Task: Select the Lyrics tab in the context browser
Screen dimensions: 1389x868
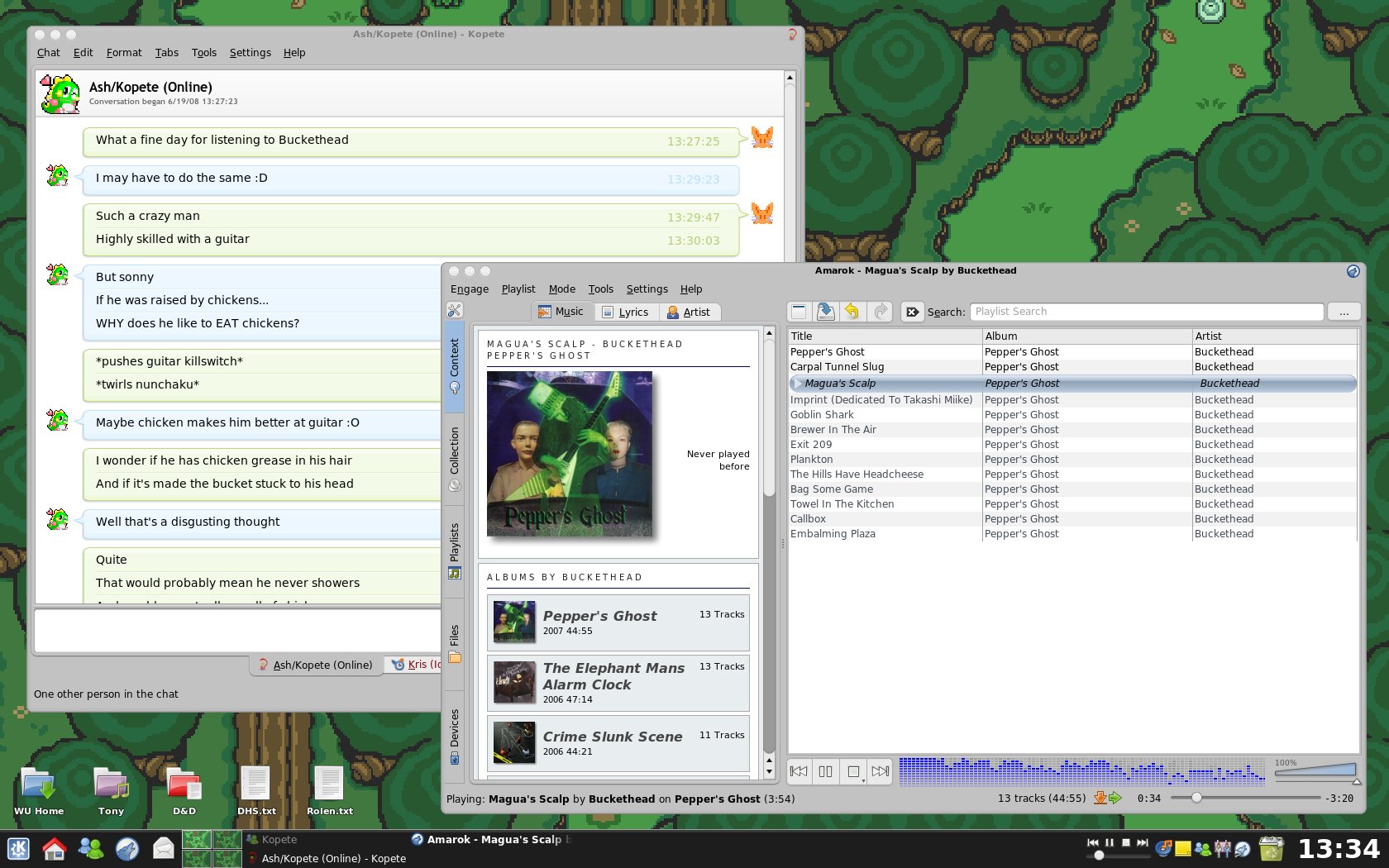Action: [625, 312]
